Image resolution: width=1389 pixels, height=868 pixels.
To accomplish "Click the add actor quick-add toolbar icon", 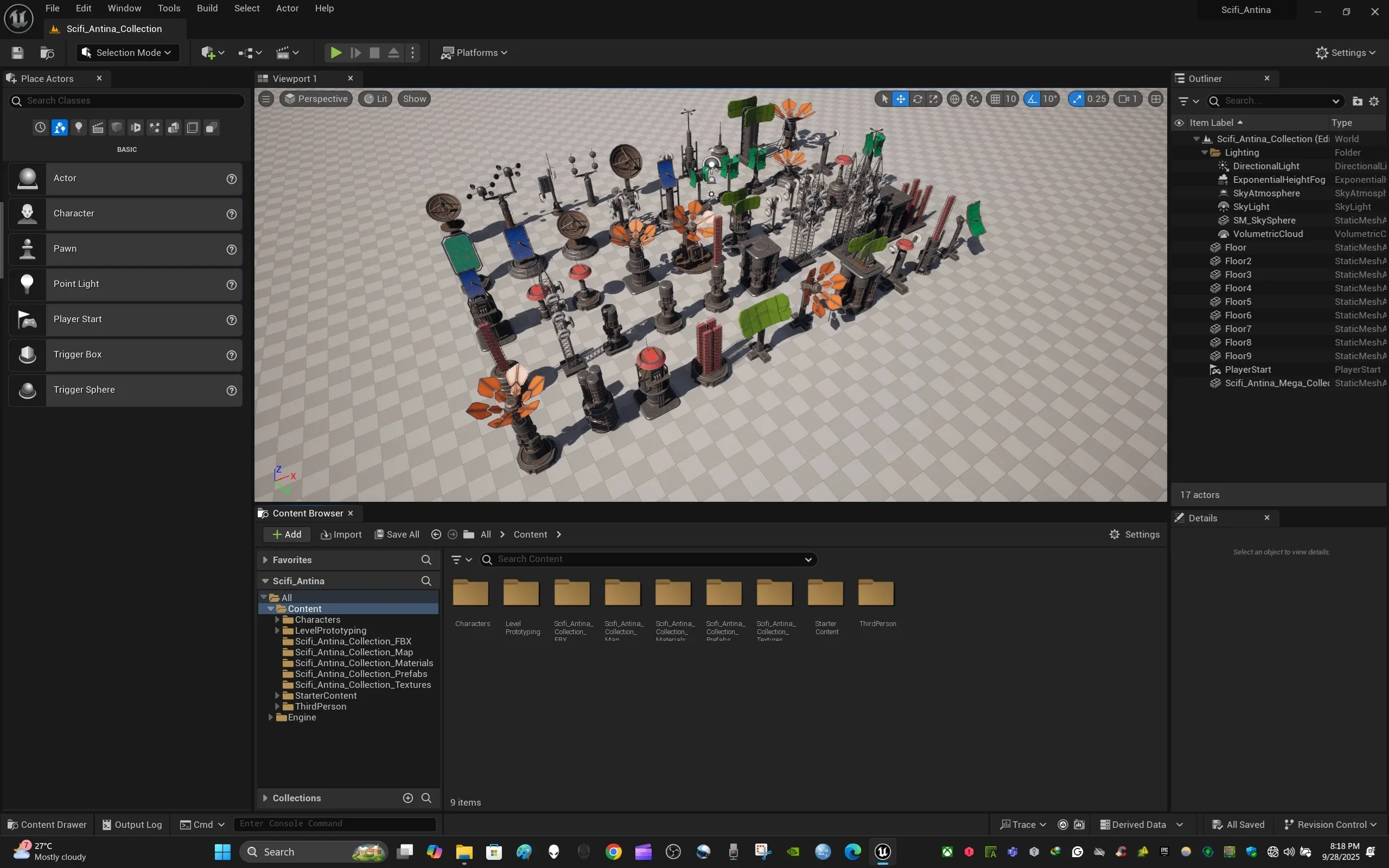I will tap(208, 53).
